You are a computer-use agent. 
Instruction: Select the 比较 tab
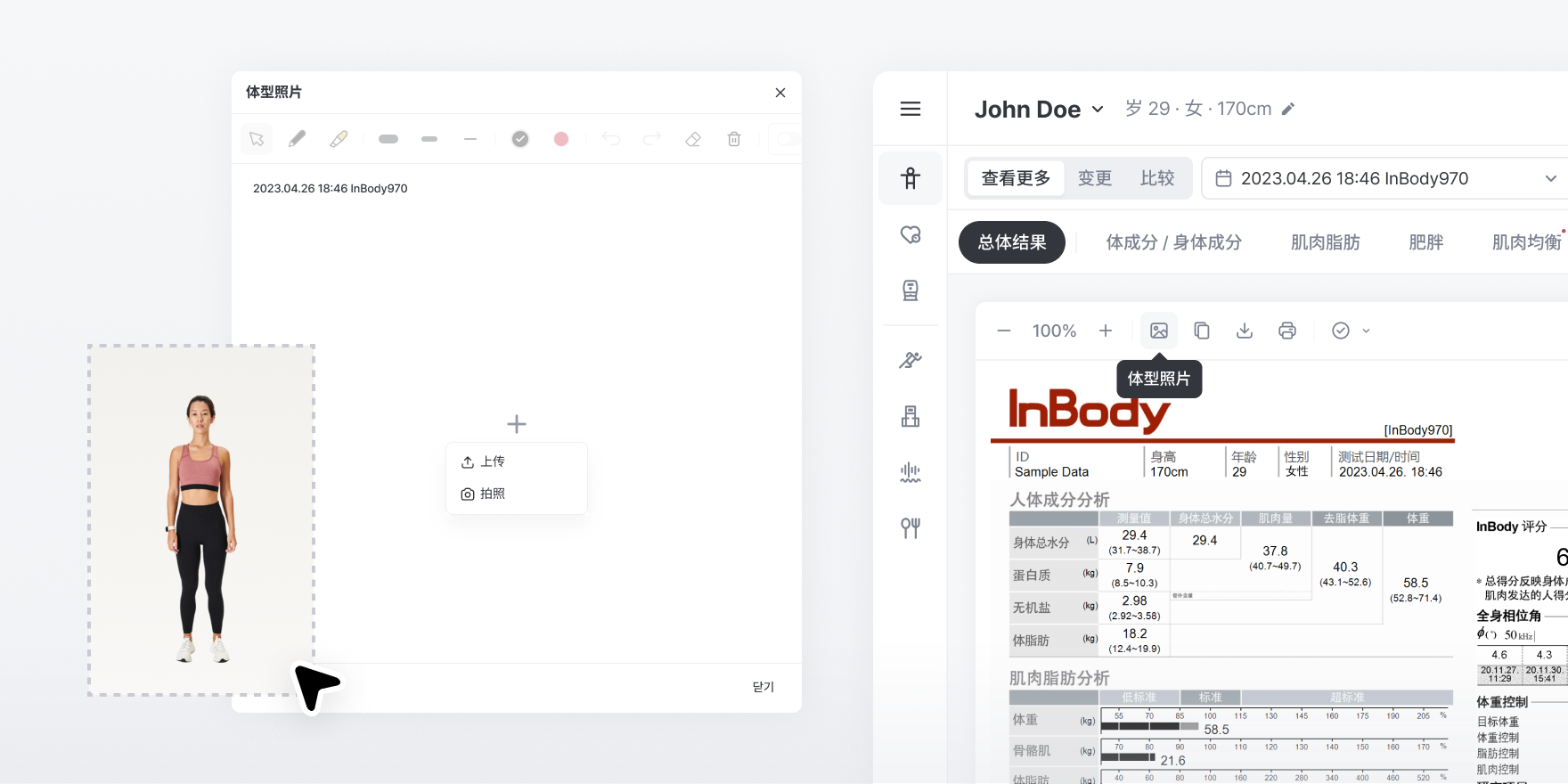[1157, 178]
